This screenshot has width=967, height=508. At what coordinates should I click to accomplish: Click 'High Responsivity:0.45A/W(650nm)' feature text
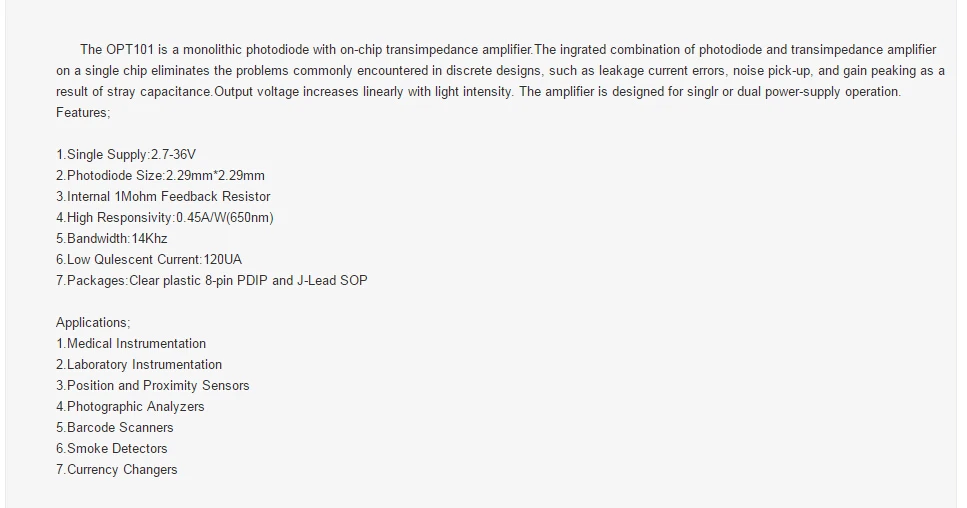[165, 218]
